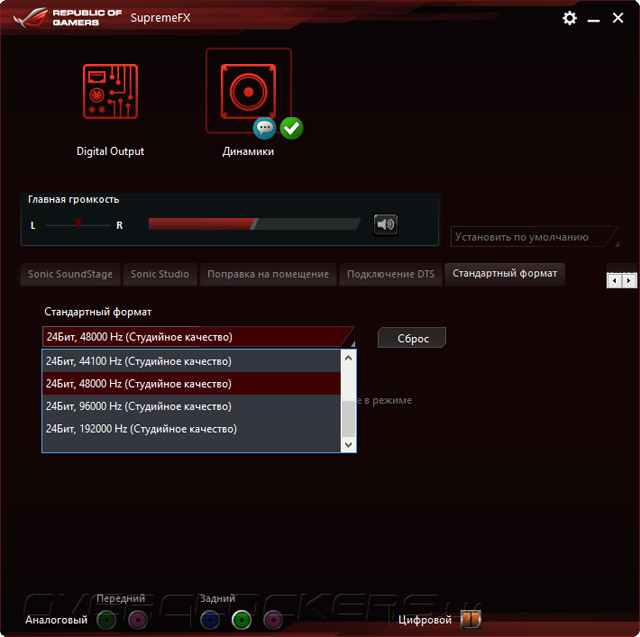Click the Сброс reset button

coord(412,338)
